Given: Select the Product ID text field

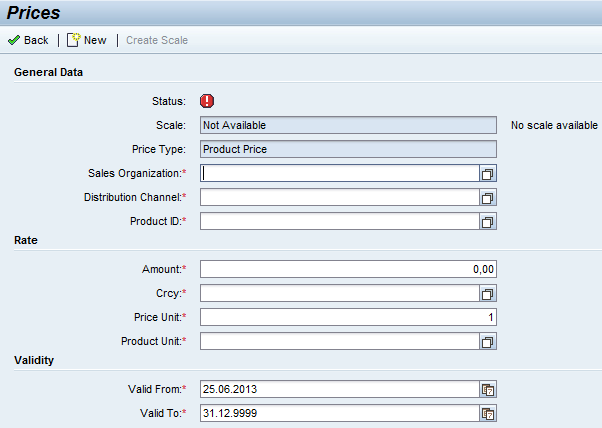Looking at the screenshot, I should 339,221.
